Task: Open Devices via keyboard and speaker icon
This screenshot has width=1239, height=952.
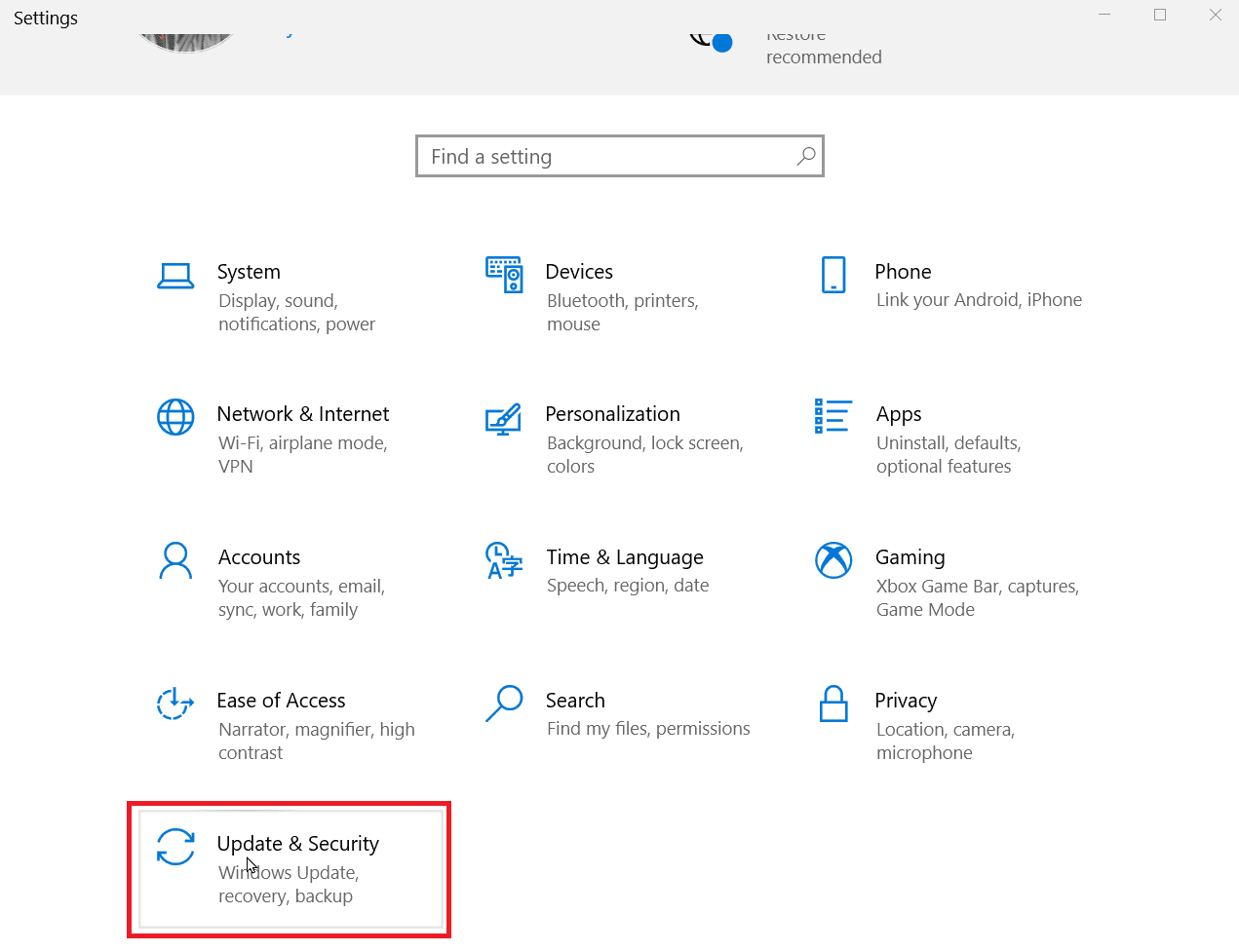Action: click(x=504, y=275)
